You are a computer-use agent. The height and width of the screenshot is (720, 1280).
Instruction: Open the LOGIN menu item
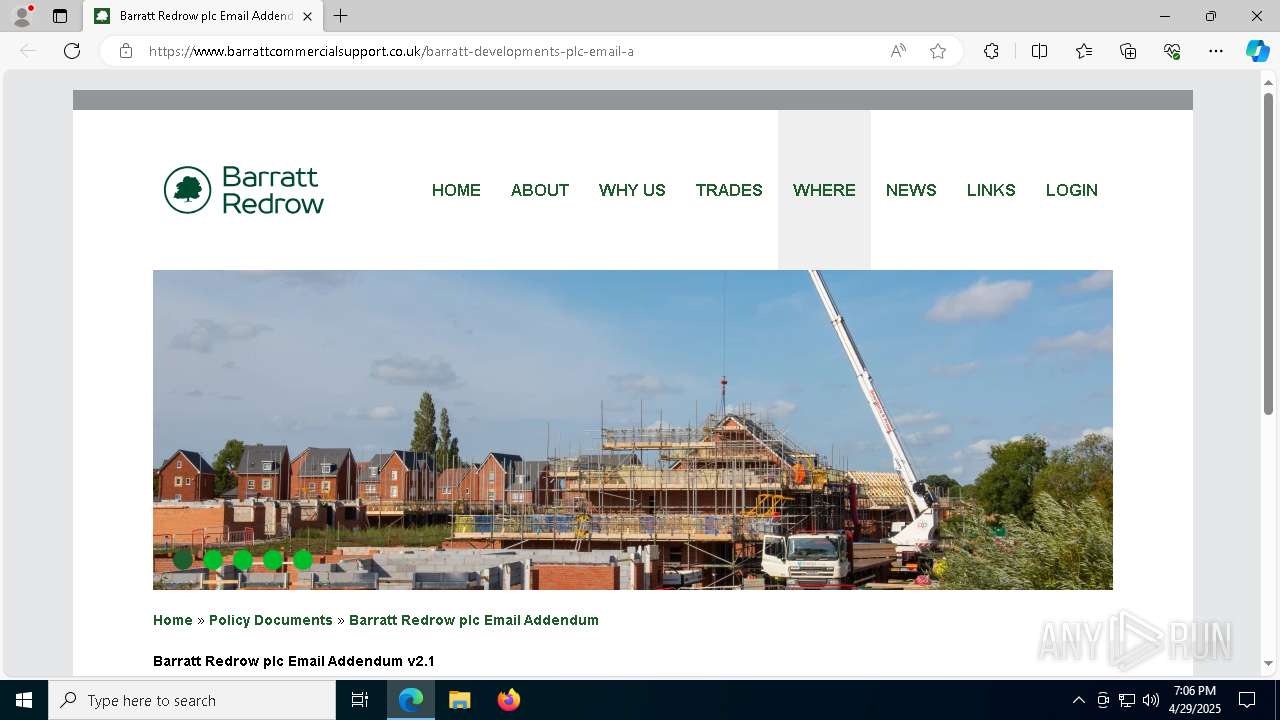tap(1072, 190)
